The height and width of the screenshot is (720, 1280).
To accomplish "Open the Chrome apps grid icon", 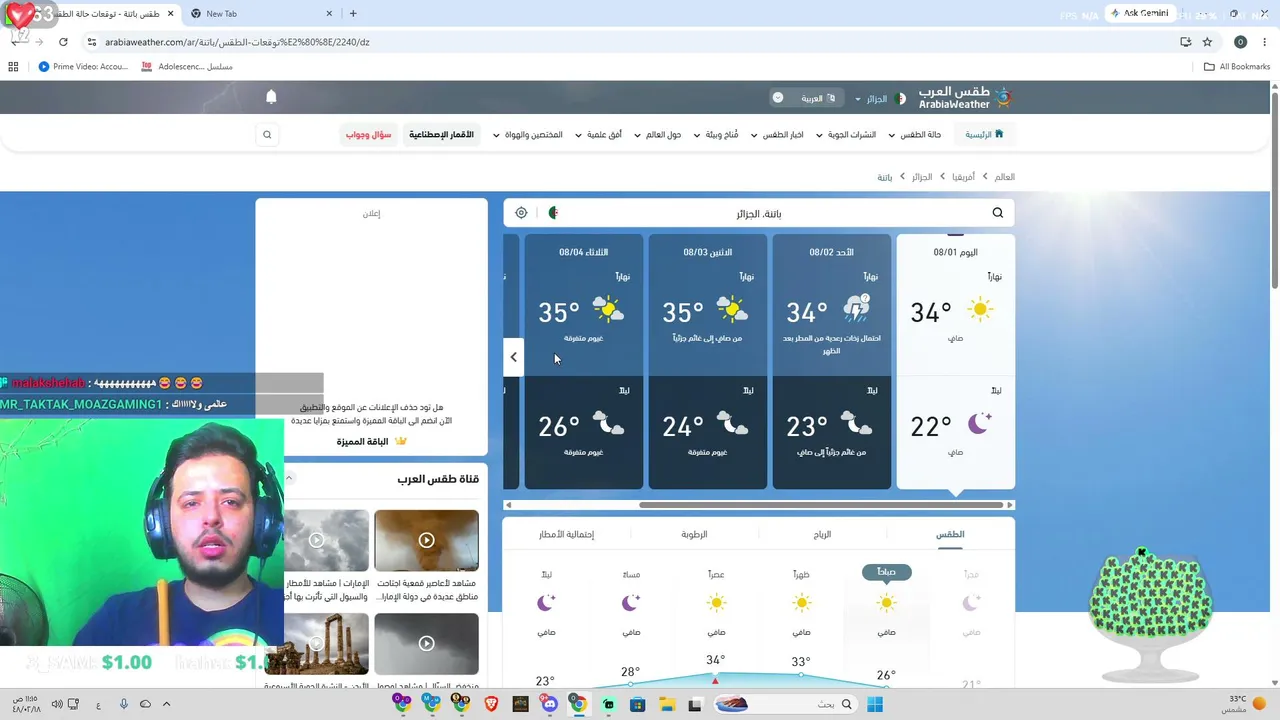I will [13, 67].
